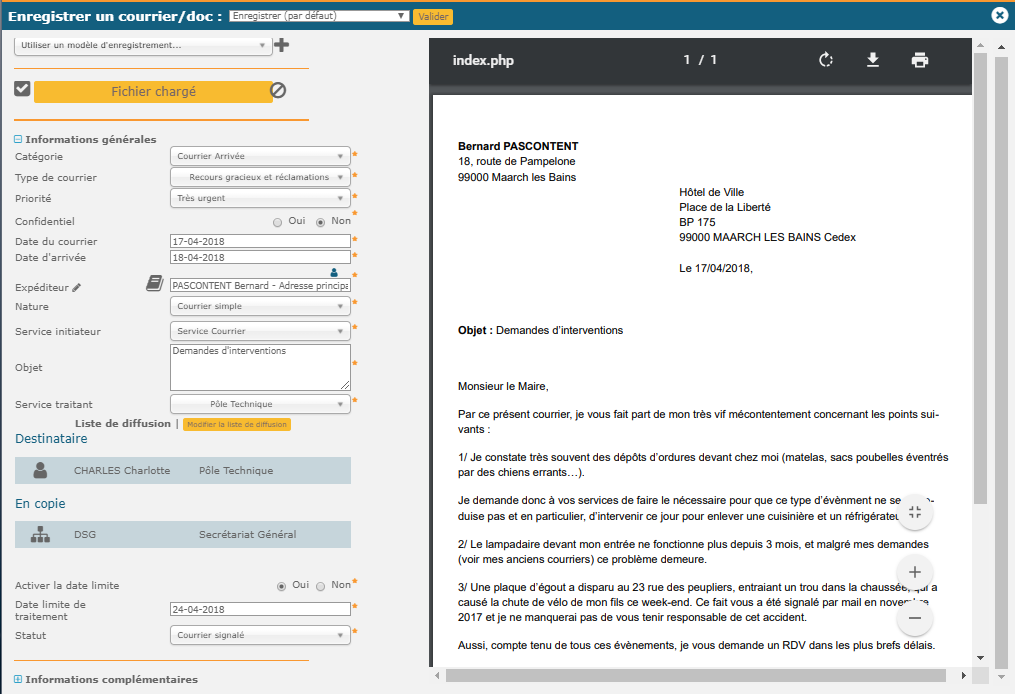This screenshot has width=1015, height=694.
Task: Open the action dropdown showing Enregistrer (par défaut)
Action: pos(319,16)
